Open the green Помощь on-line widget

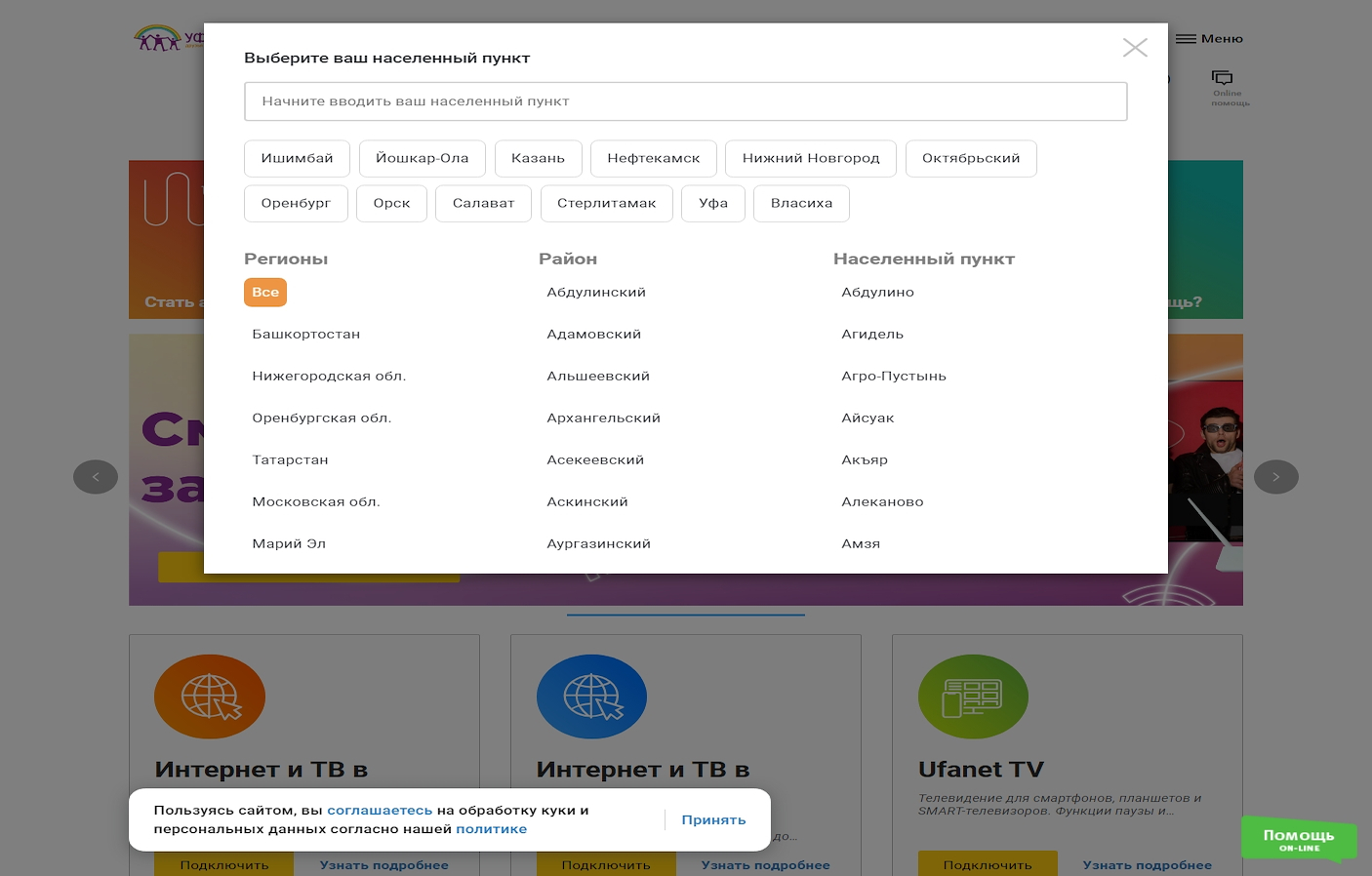pyautogui.click(x=1299, y=839)
